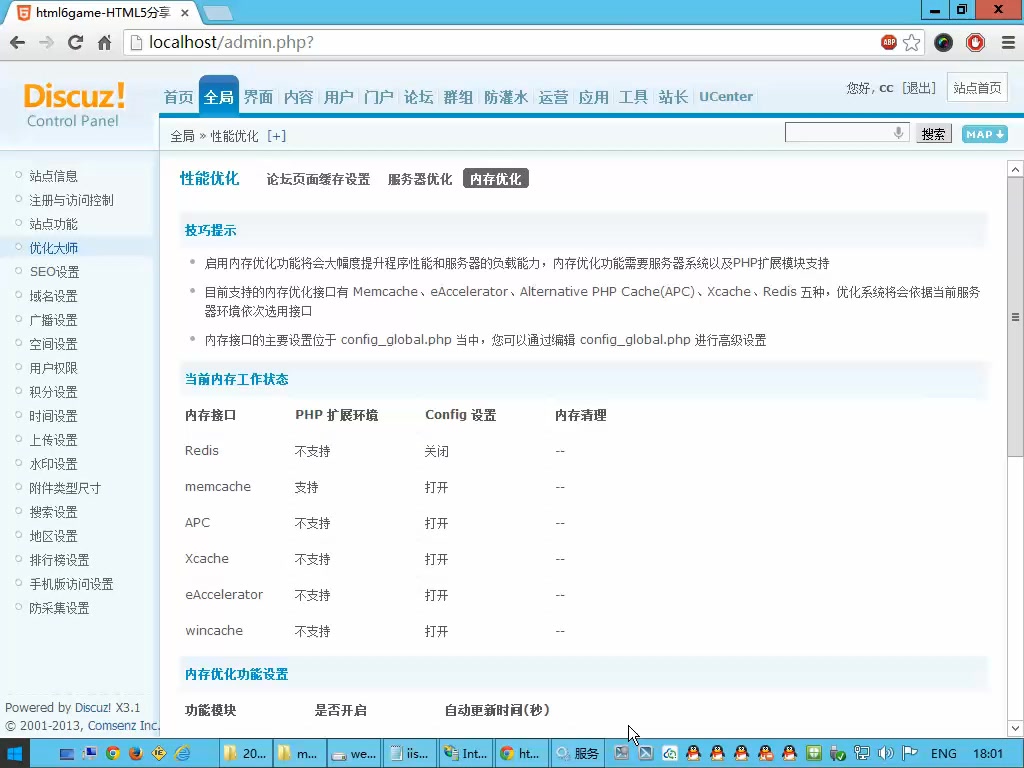Viewport: 1024px width, 768px height.
Task: Open 防采集设置 in the sidebar
Action: pyautogui.click(x=59, y=608)
